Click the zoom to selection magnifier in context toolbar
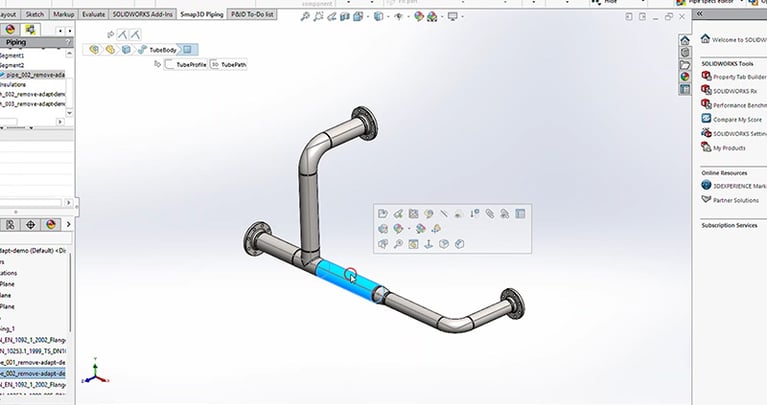767x405 pixels. [398, 244]
